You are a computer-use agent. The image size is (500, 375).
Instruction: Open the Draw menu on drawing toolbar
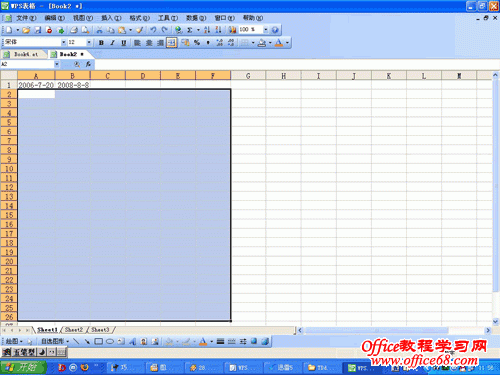coord(14,341)
